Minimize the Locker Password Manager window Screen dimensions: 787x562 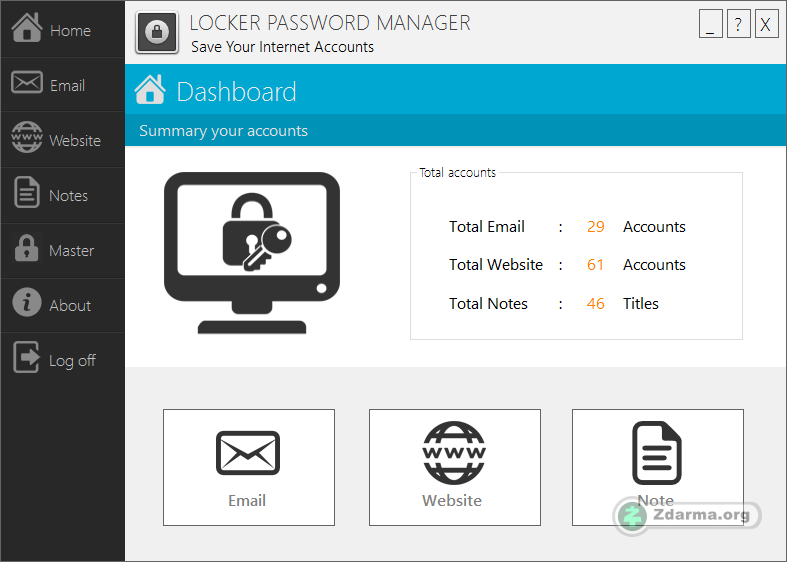point(710,24)
